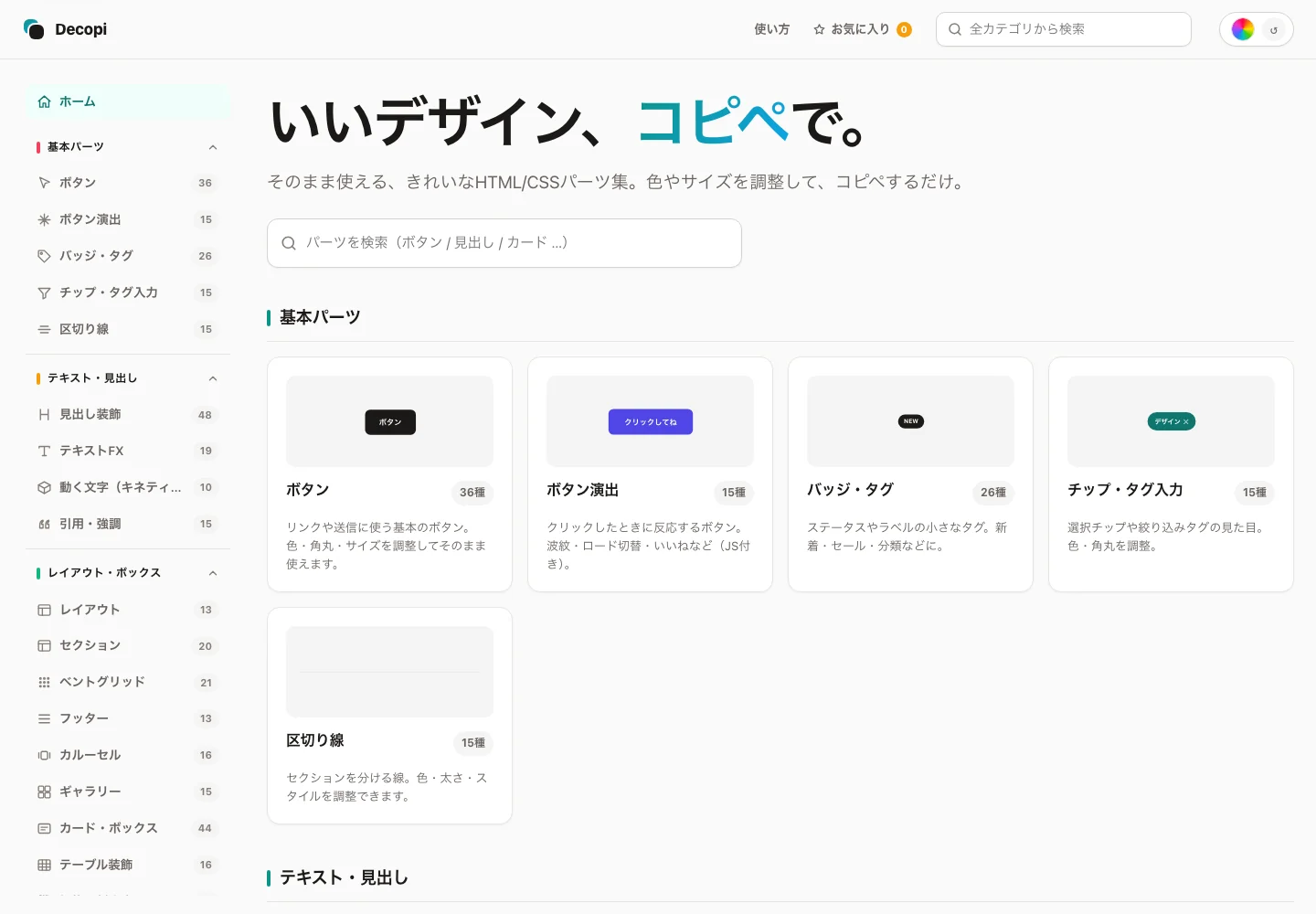Click the Decopi brand name

[x=80, y=29]
